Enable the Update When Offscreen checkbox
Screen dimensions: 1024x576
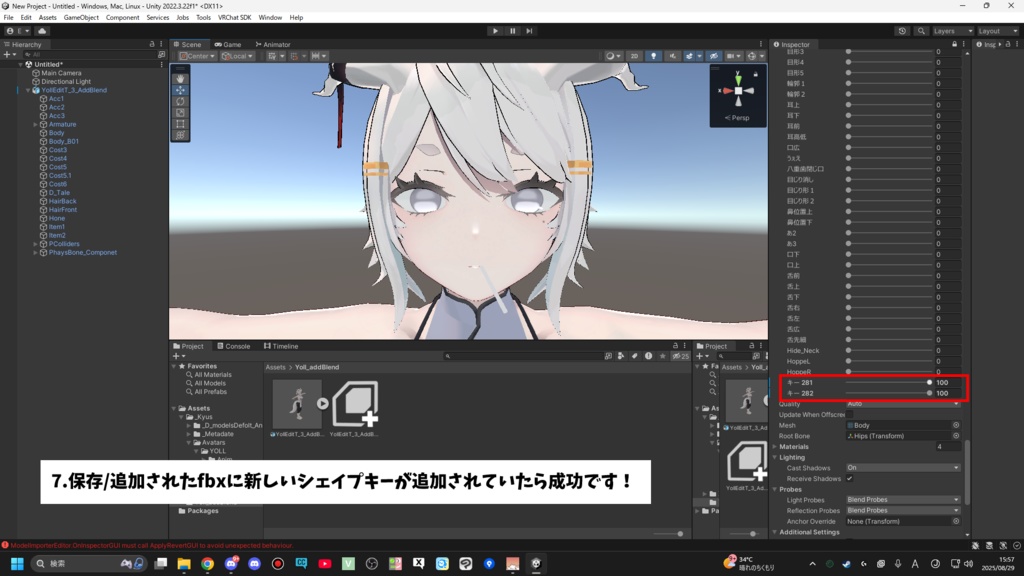(x=848, y=414)
